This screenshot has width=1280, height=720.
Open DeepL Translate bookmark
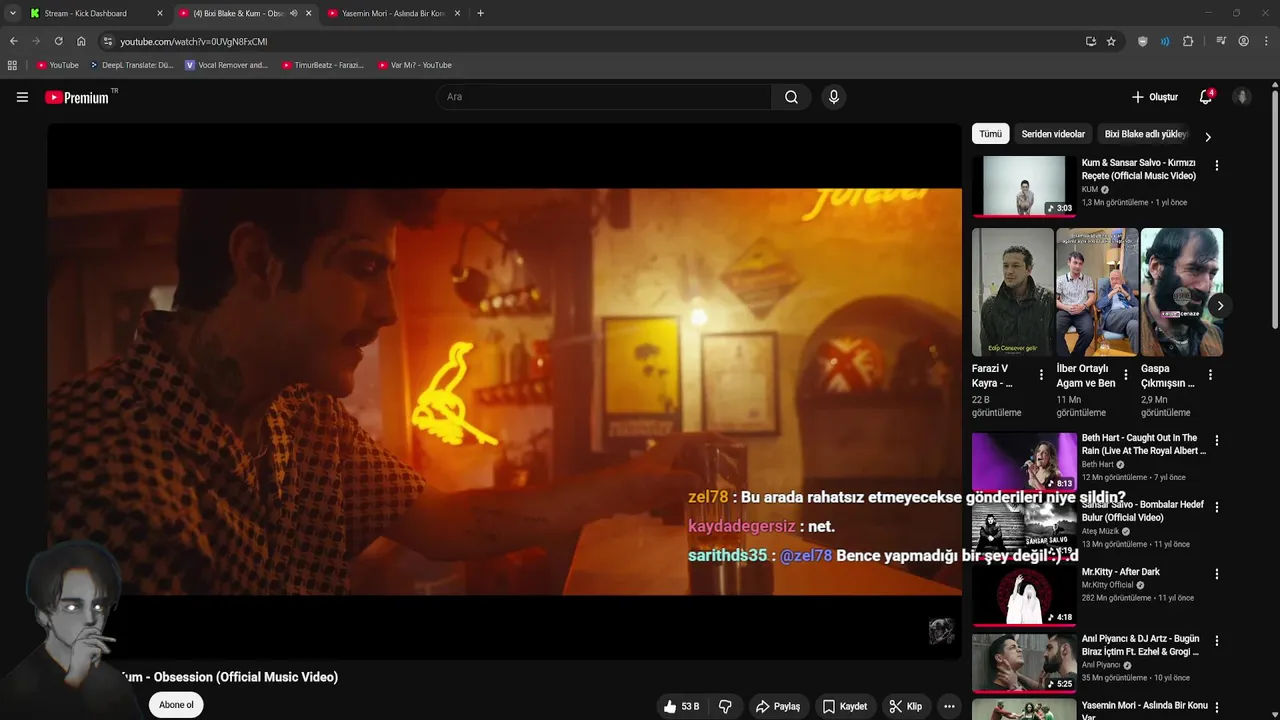[131, 65]
